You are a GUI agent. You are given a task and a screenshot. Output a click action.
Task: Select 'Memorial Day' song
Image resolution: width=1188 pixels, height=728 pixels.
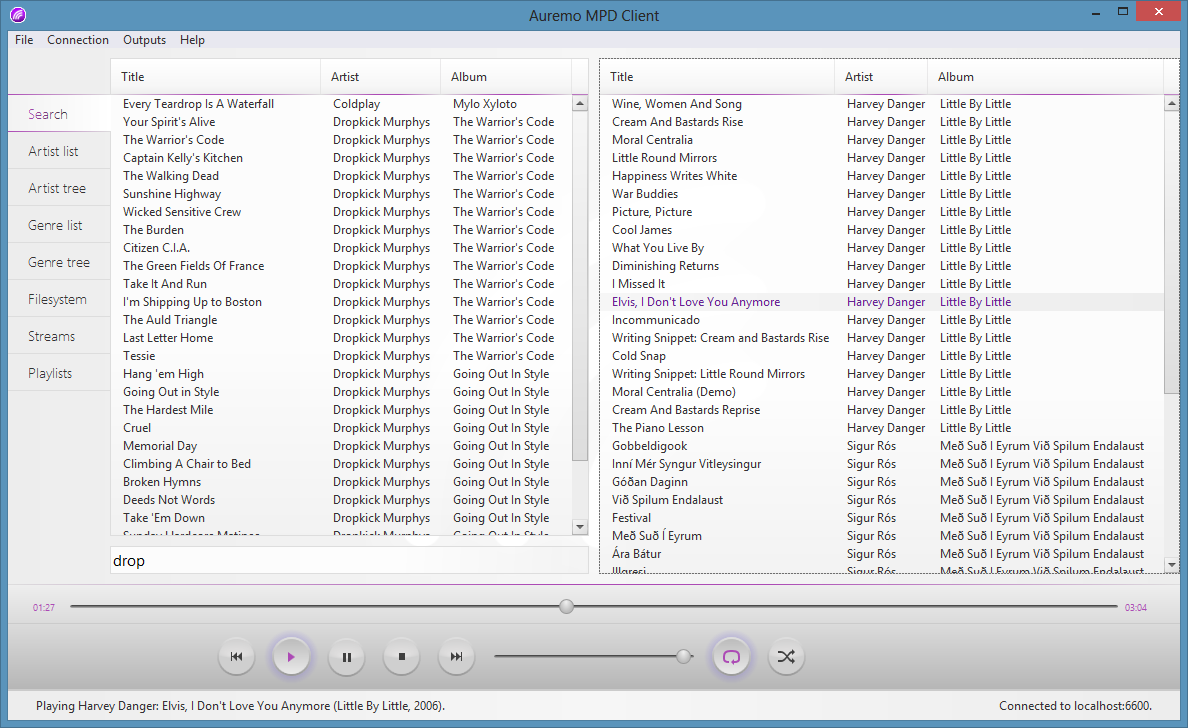[341, 446]
